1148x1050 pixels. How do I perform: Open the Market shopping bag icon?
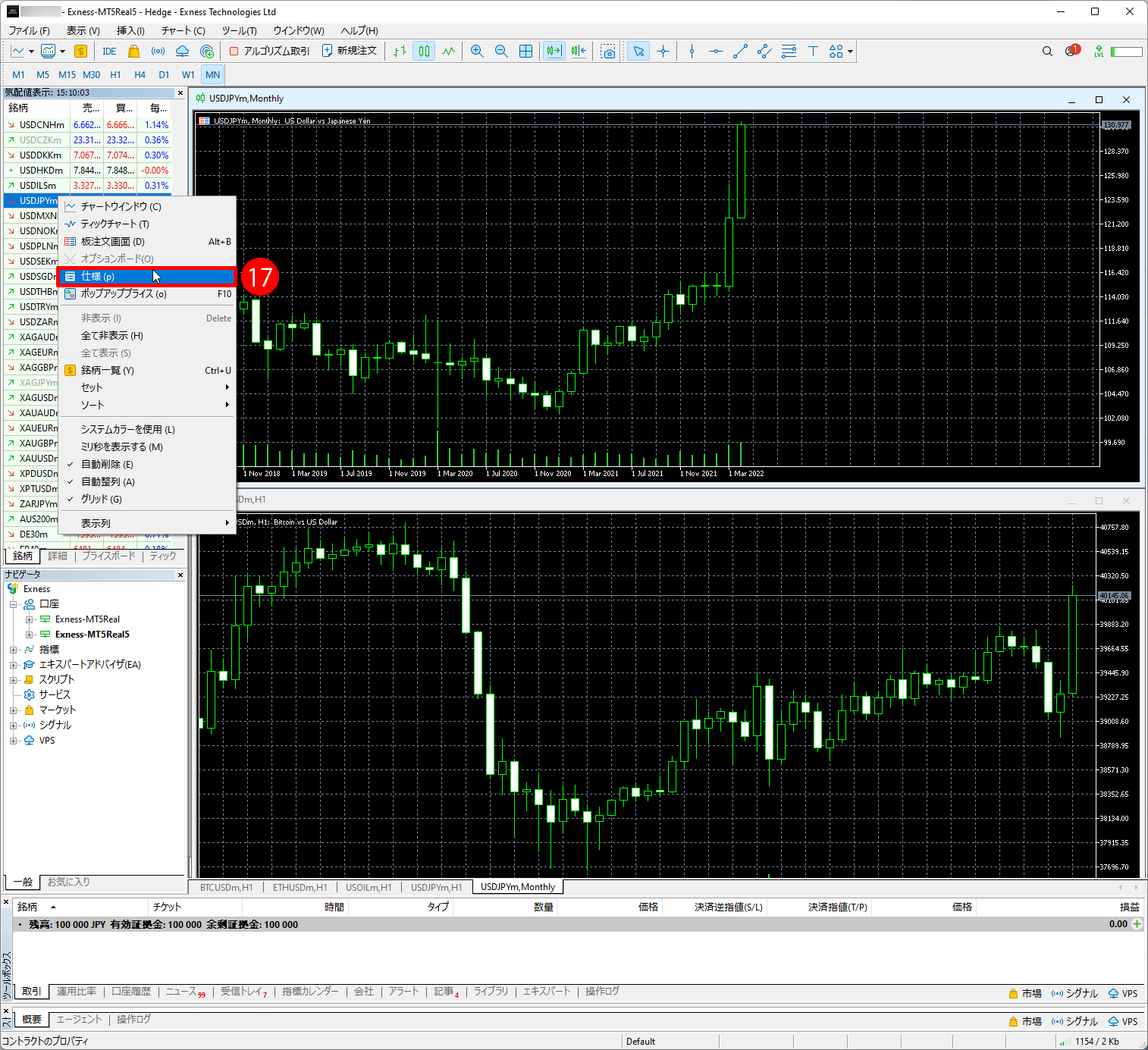click(x=133, y=52)
